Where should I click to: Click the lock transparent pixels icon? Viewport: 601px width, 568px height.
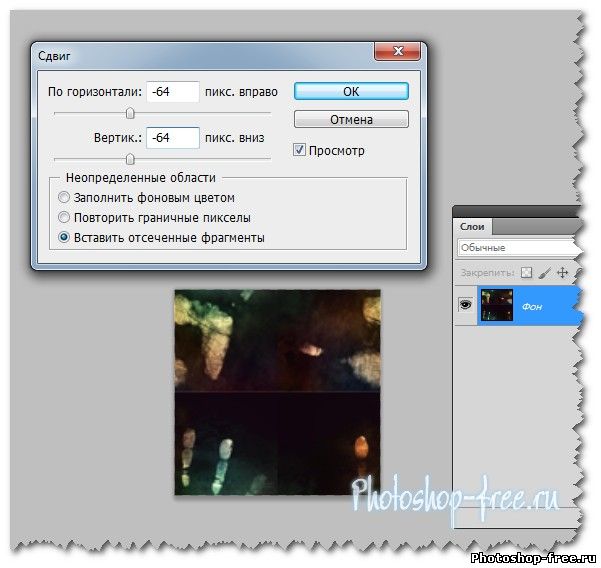[527, 272]
